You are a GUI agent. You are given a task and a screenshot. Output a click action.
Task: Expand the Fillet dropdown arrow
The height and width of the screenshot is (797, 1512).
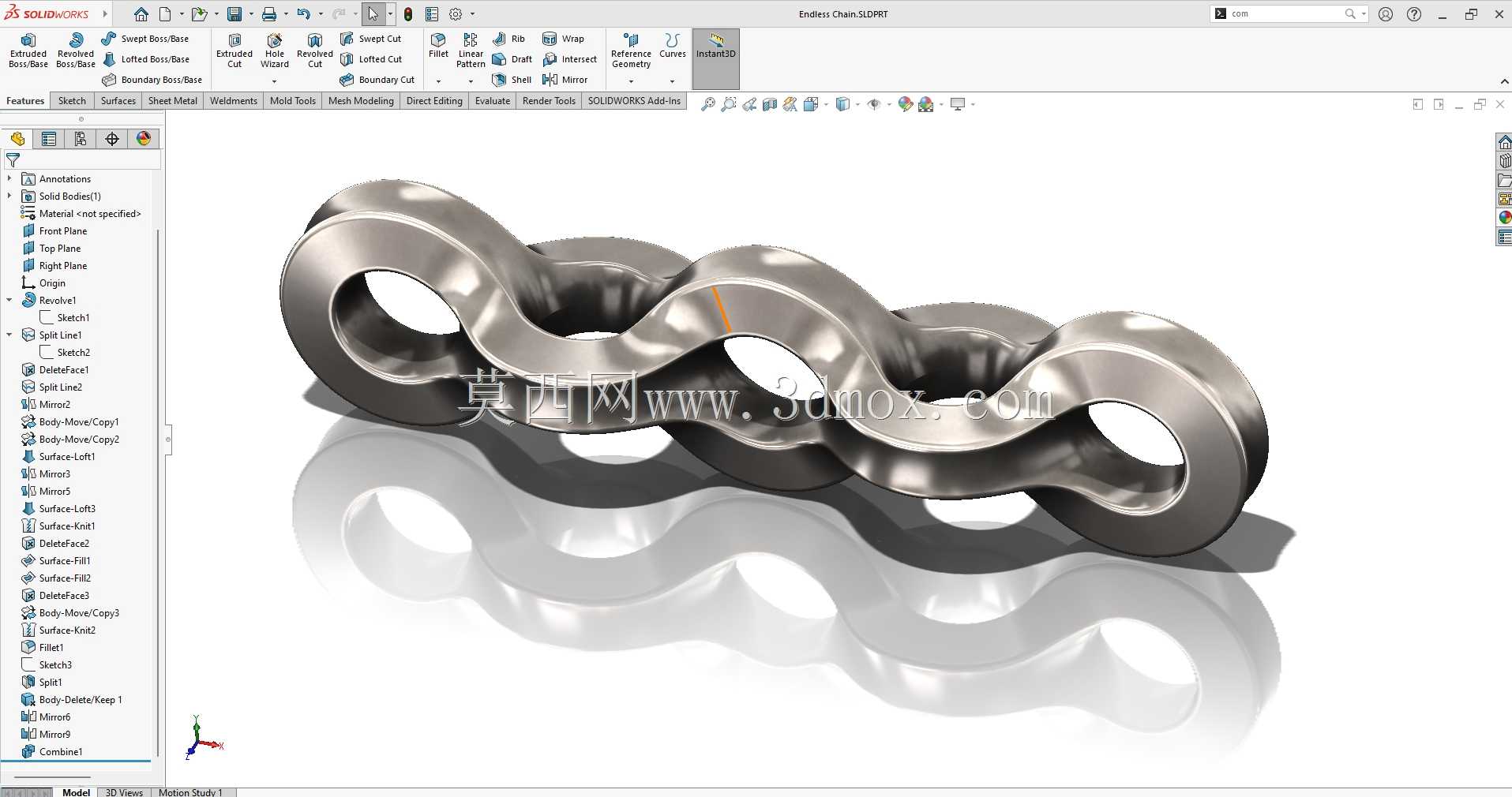pyautogui.click(x=438, y=81)
